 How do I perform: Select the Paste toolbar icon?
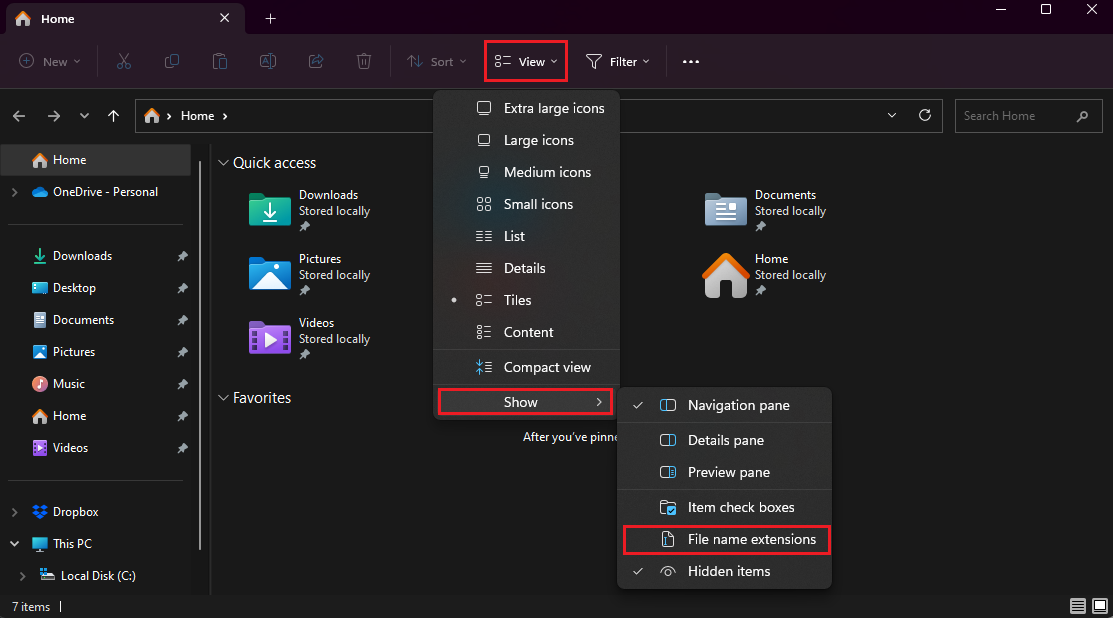pyautogui.click(x=220, y=61)
